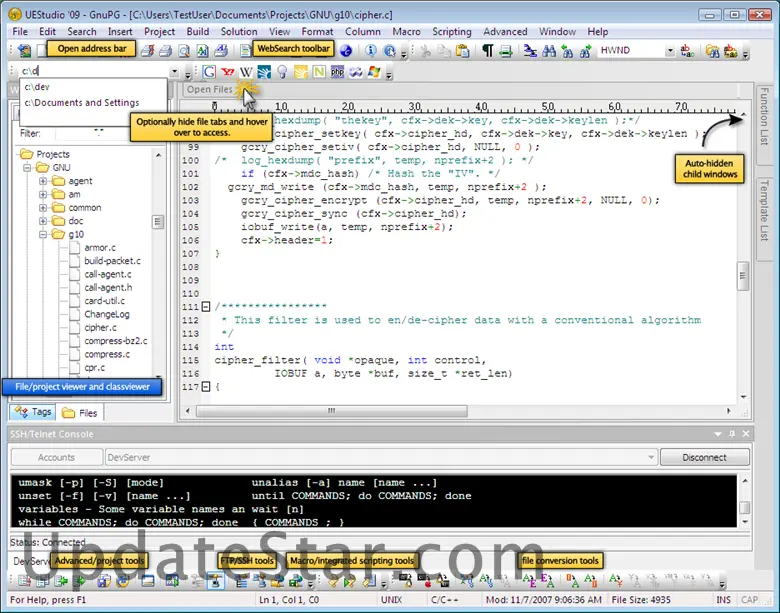Viewport: 780px width, 613px height.
Task: Click the blue globe browser icon
Action: tap(346, 50)
